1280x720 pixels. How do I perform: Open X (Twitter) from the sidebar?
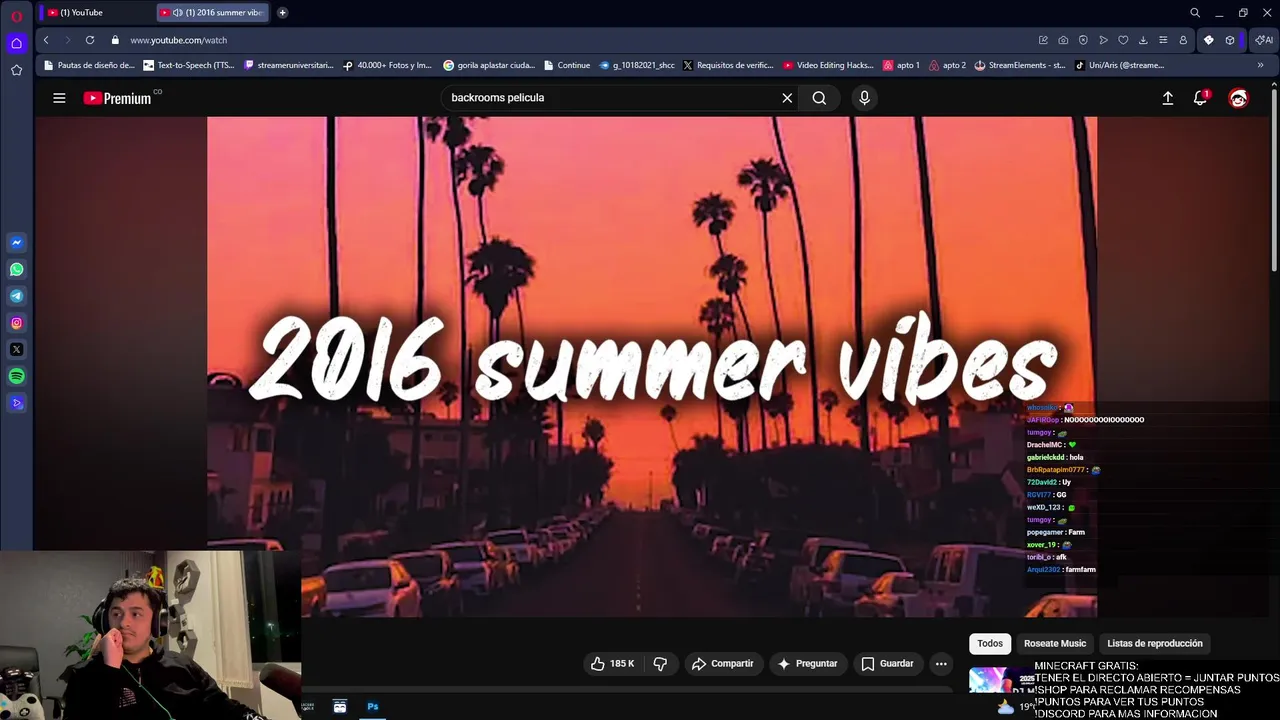click(x=16, y=350)
